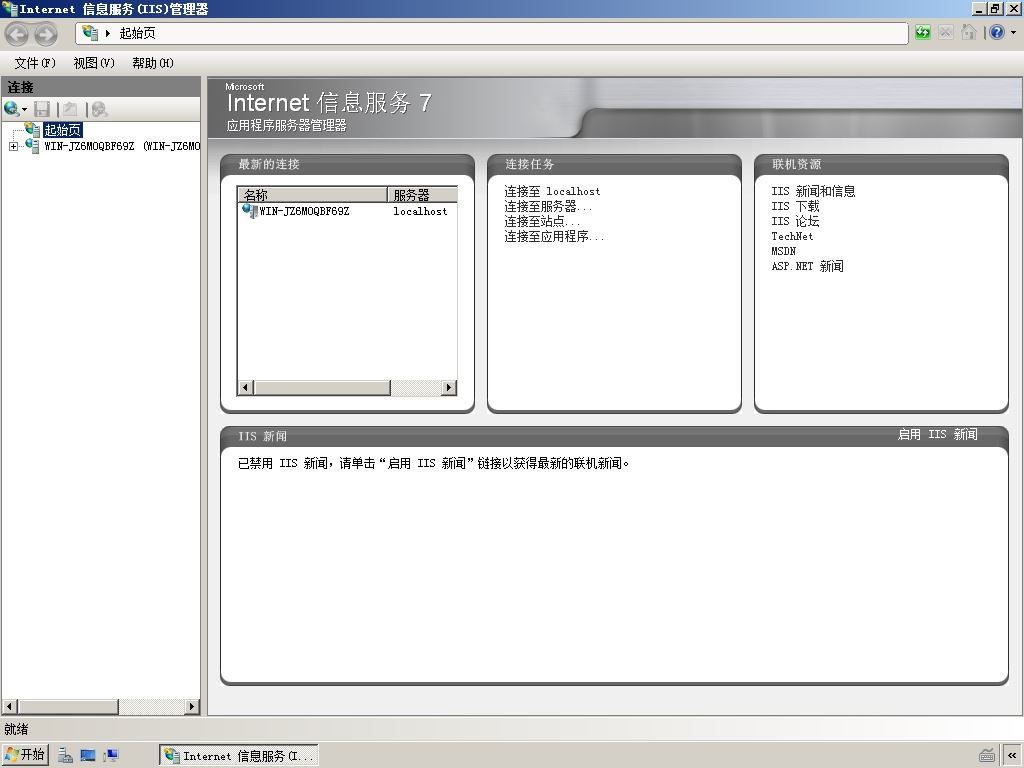Select 起始页 in the connections tree
This screenshot has width=1024, height=768.
(63, 130)
